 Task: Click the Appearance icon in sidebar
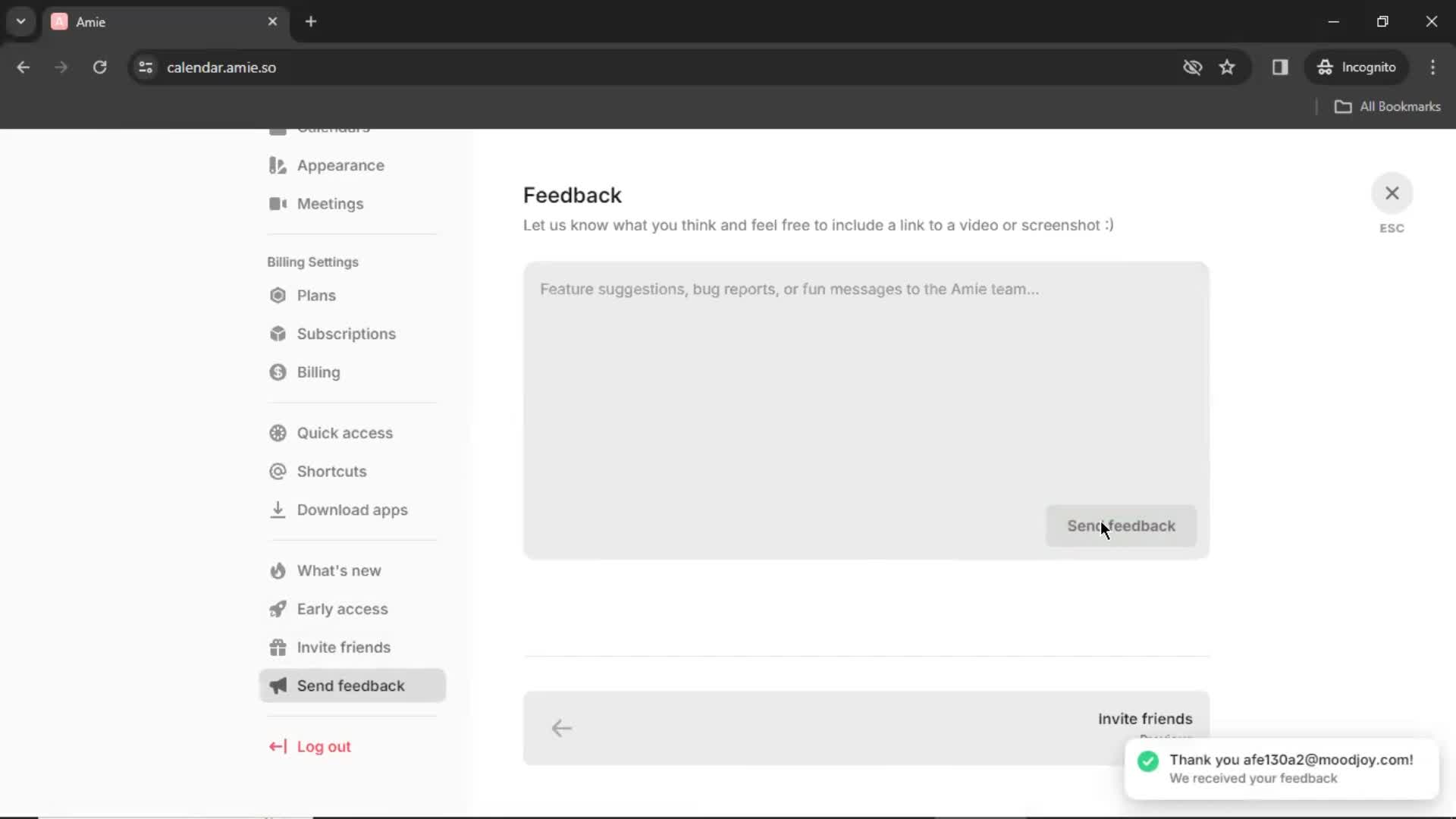click(278, 165)
